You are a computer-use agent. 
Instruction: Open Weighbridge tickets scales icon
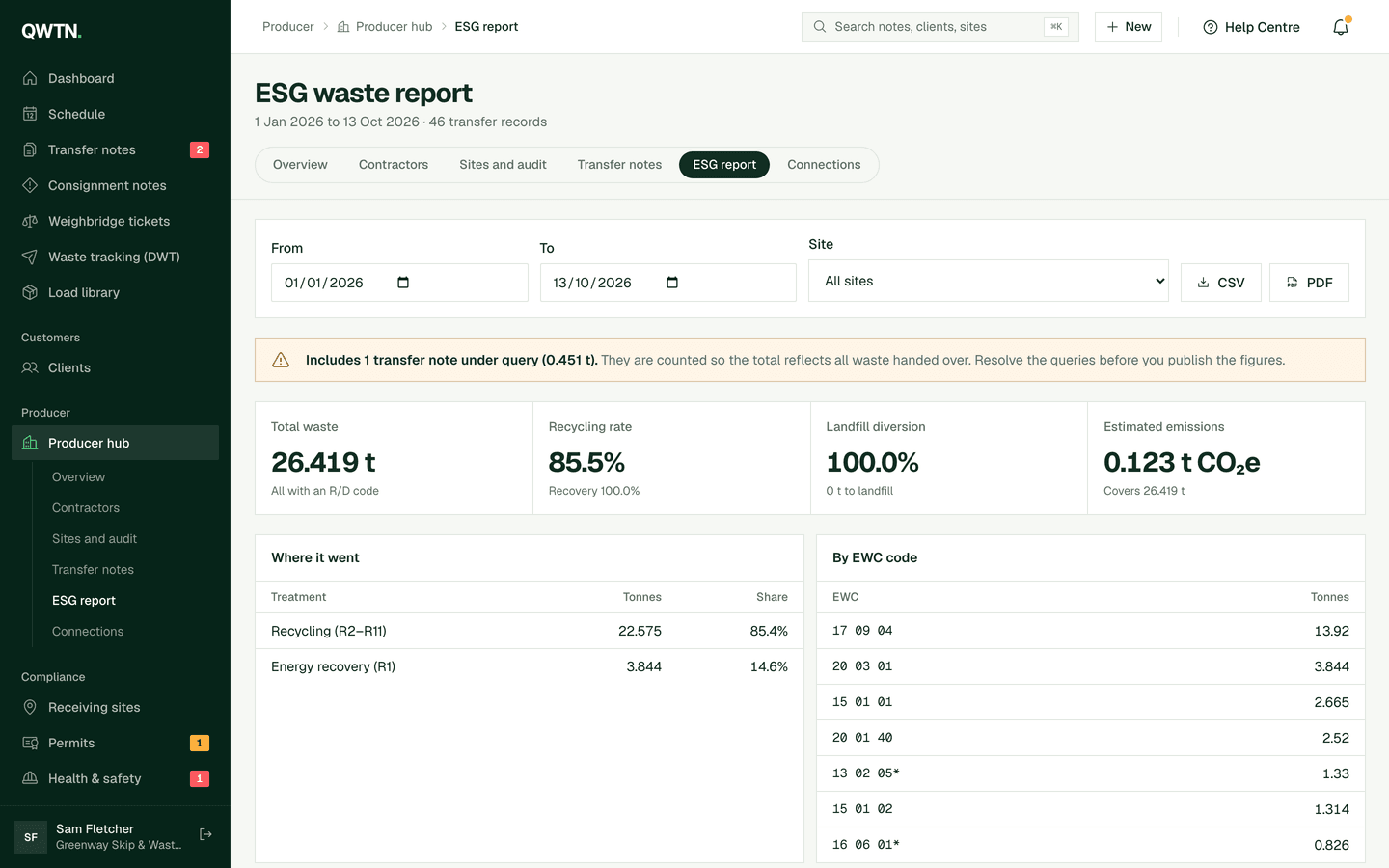[x=30, y=221]
